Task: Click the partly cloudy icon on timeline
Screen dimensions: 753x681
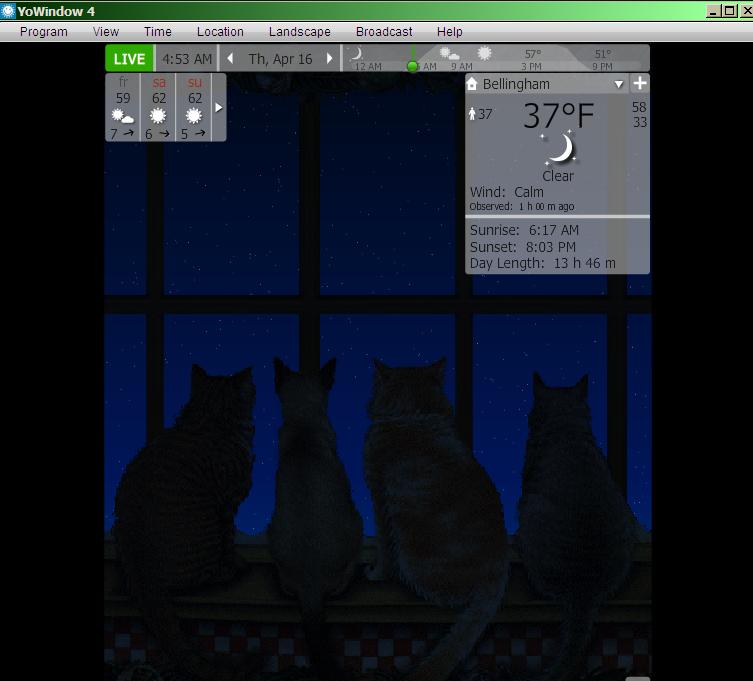Action: [x=449, y=53]
